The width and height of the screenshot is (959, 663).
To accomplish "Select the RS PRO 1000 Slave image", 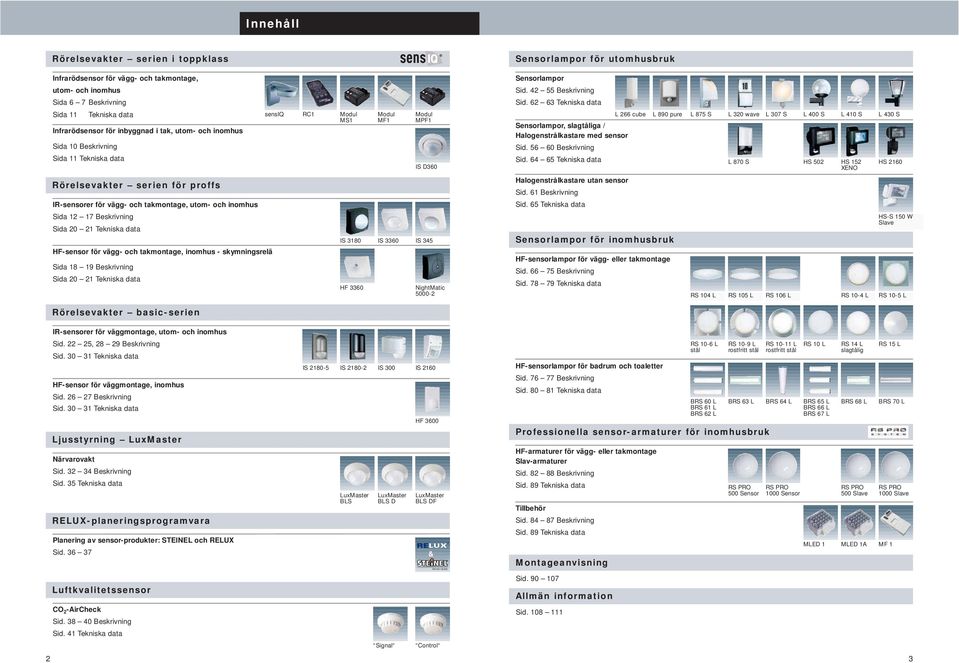I will tap(895, 465).
